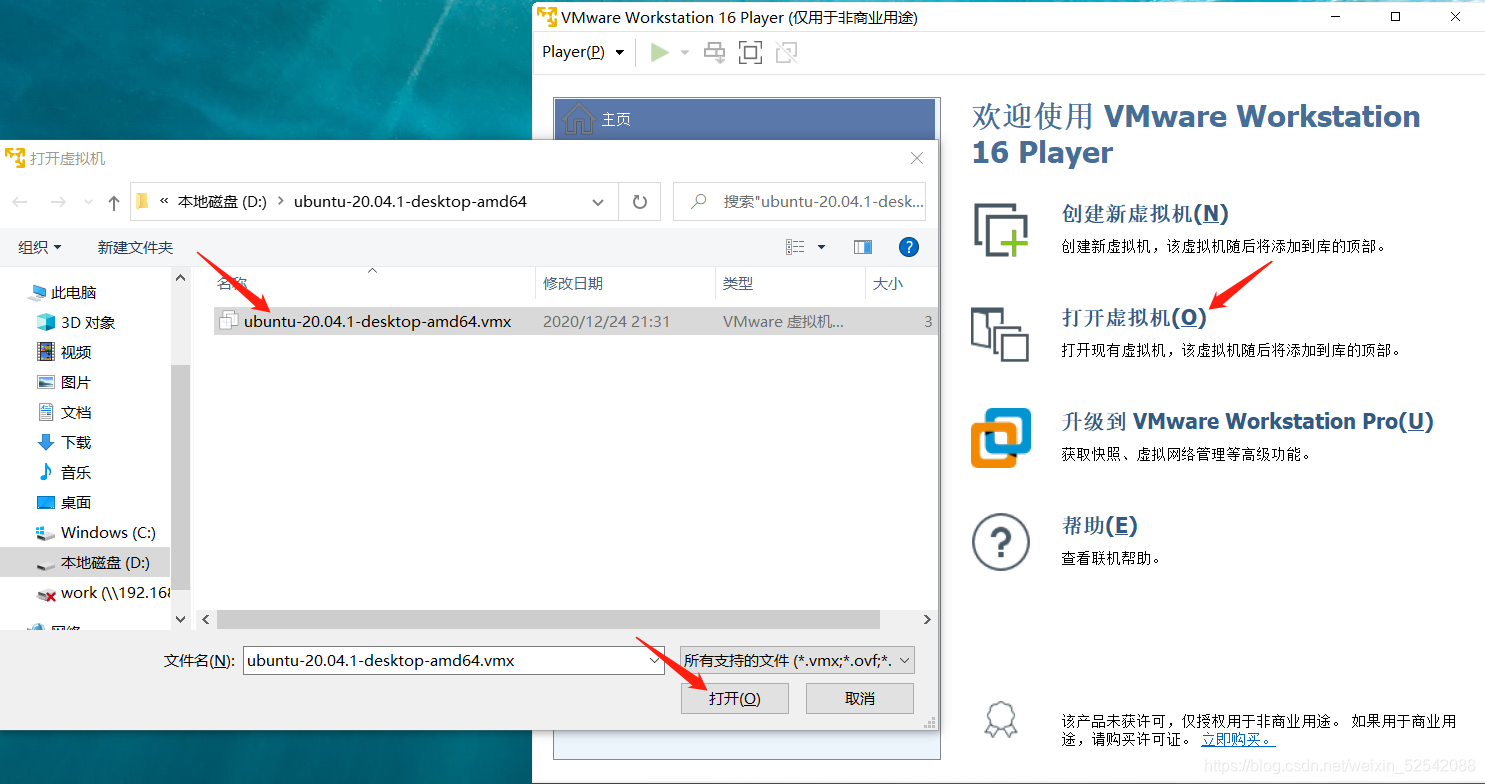Expand the address bar history dropdown
1485x784 pixels.
click(x=598, y=202)
